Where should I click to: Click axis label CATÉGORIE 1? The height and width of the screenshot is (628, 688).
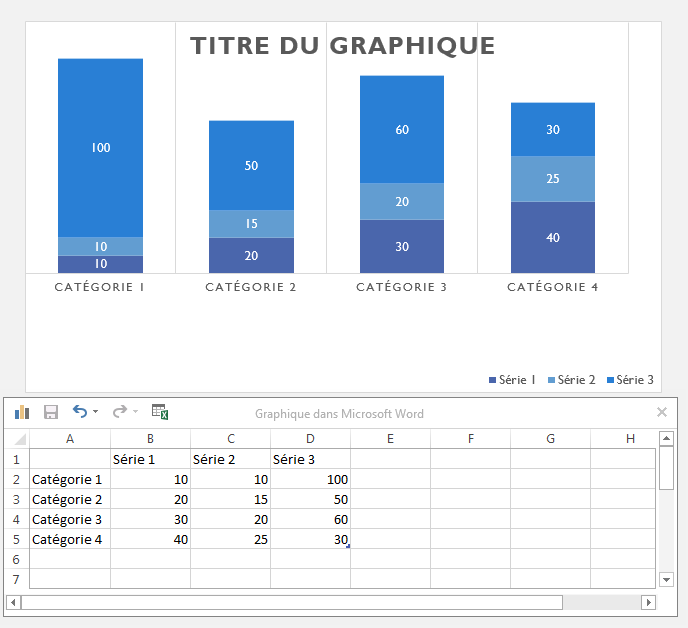pos(100,287)
